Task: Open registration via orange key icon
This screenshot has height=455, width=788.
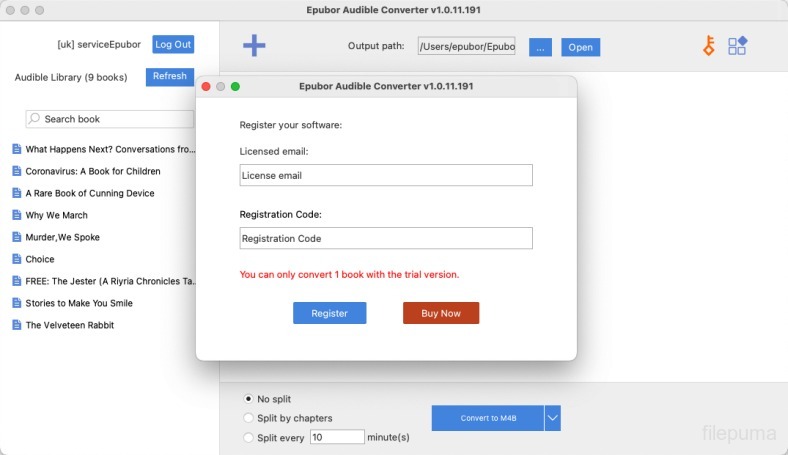Action: pos(709,46)
